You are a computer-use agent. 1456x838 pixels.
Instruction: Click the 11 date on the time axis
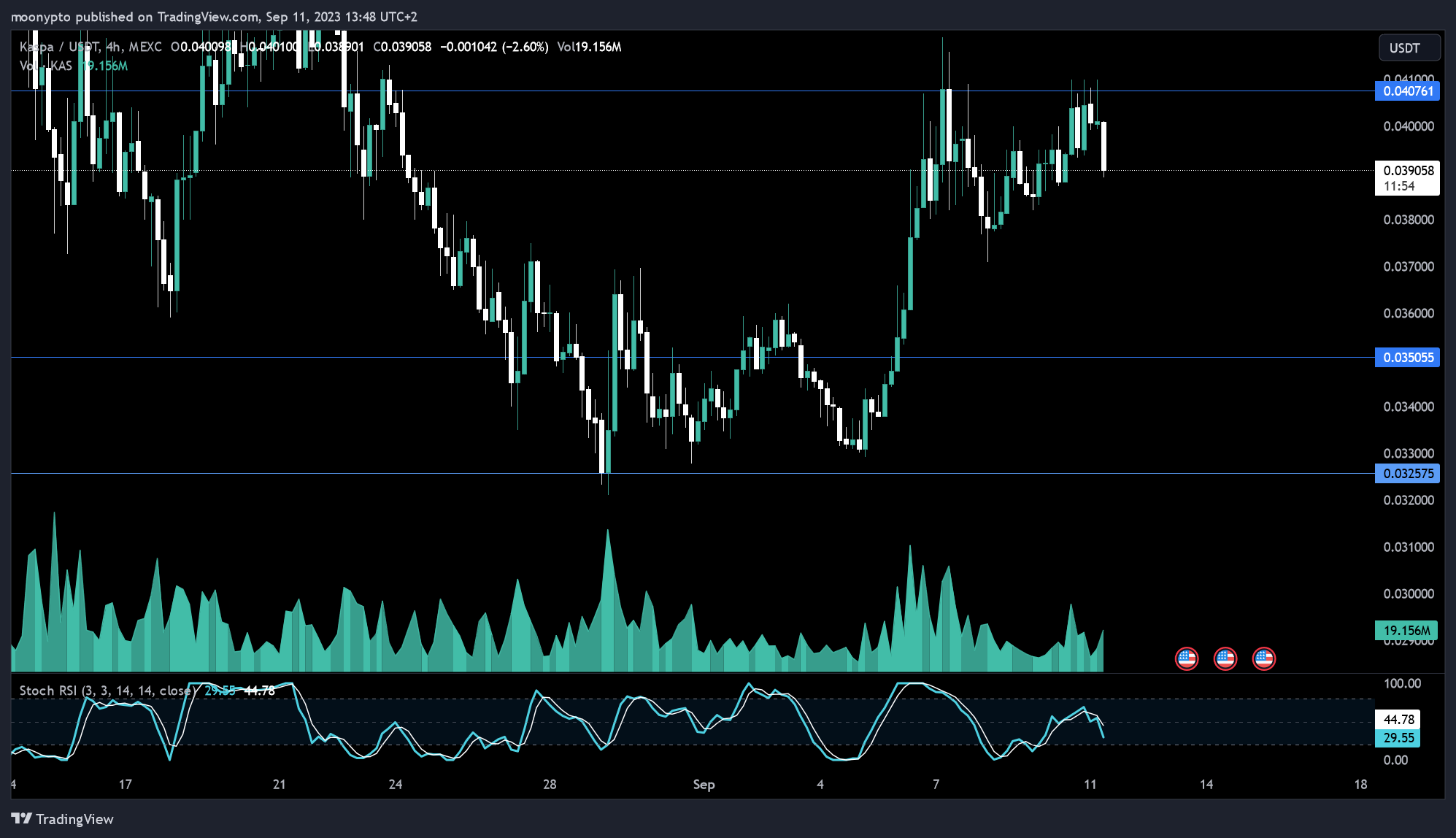click(1090, 785)
